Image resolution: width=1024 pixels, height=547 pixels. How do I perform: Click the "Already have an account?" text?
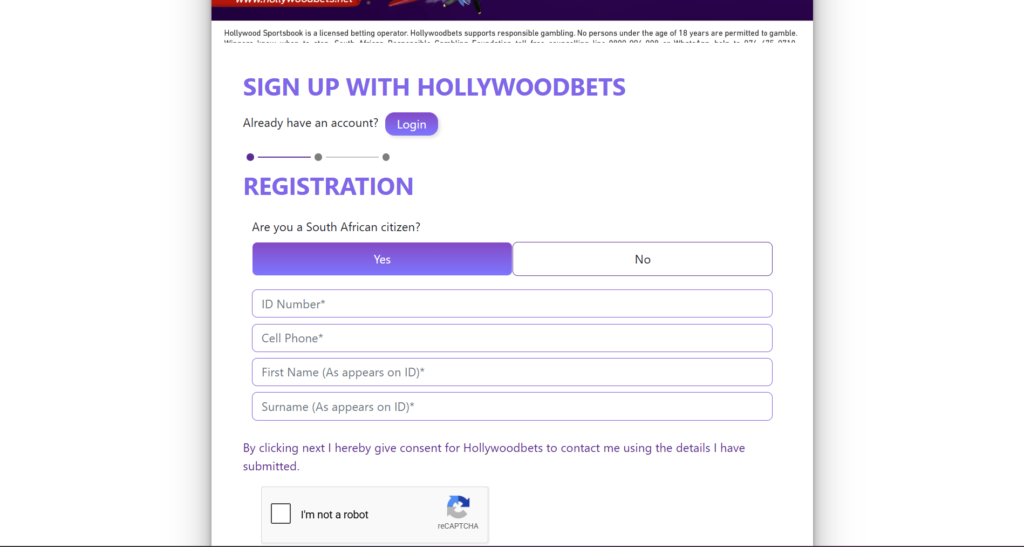point(310,123)
